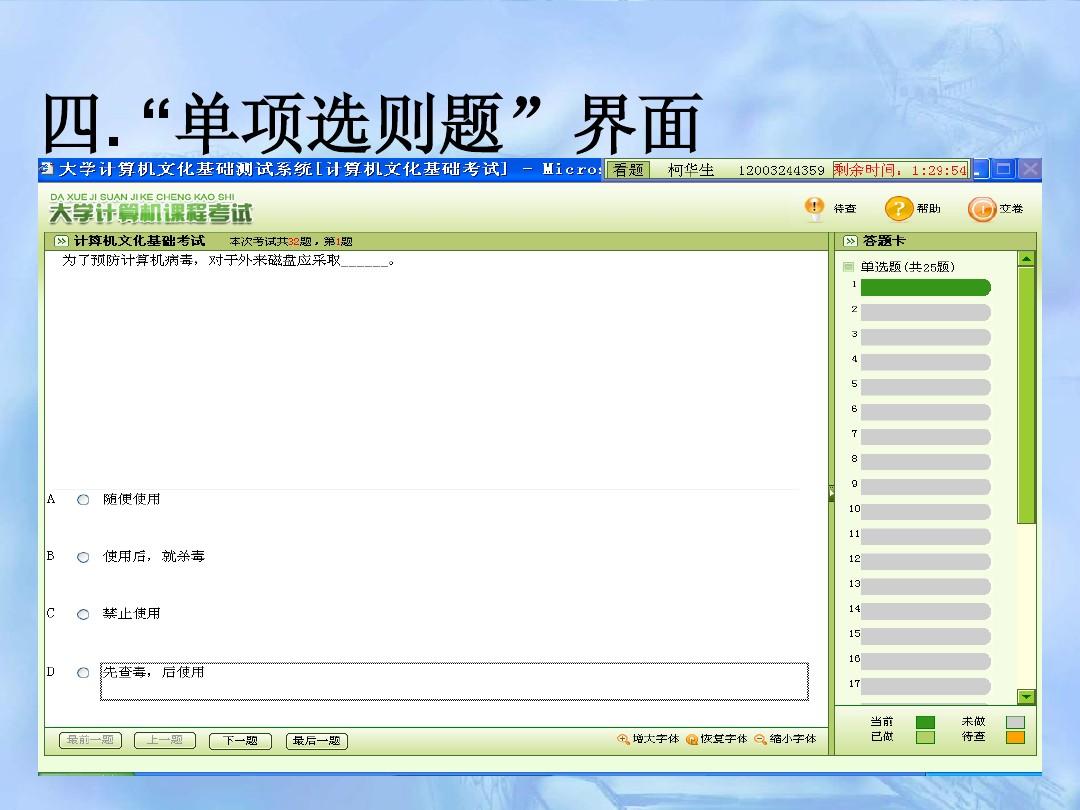Click the 缩小字体 shrink font icon

click(760, 739)
